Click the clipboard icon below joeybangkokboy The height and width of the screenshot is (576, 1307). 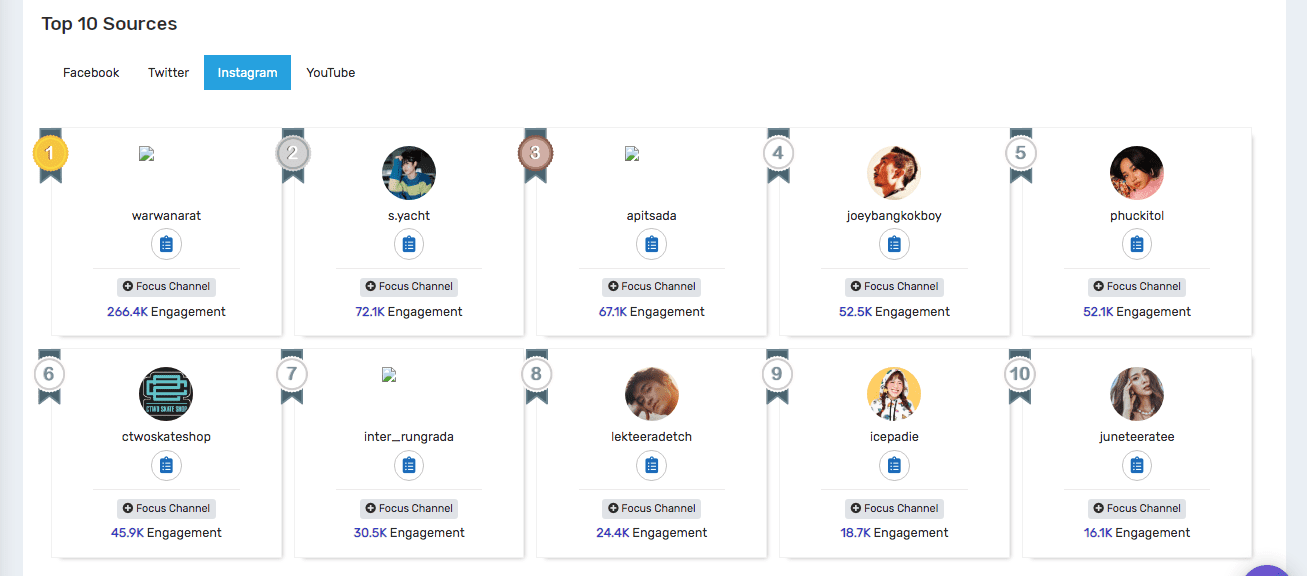click(x=894, y=244)
